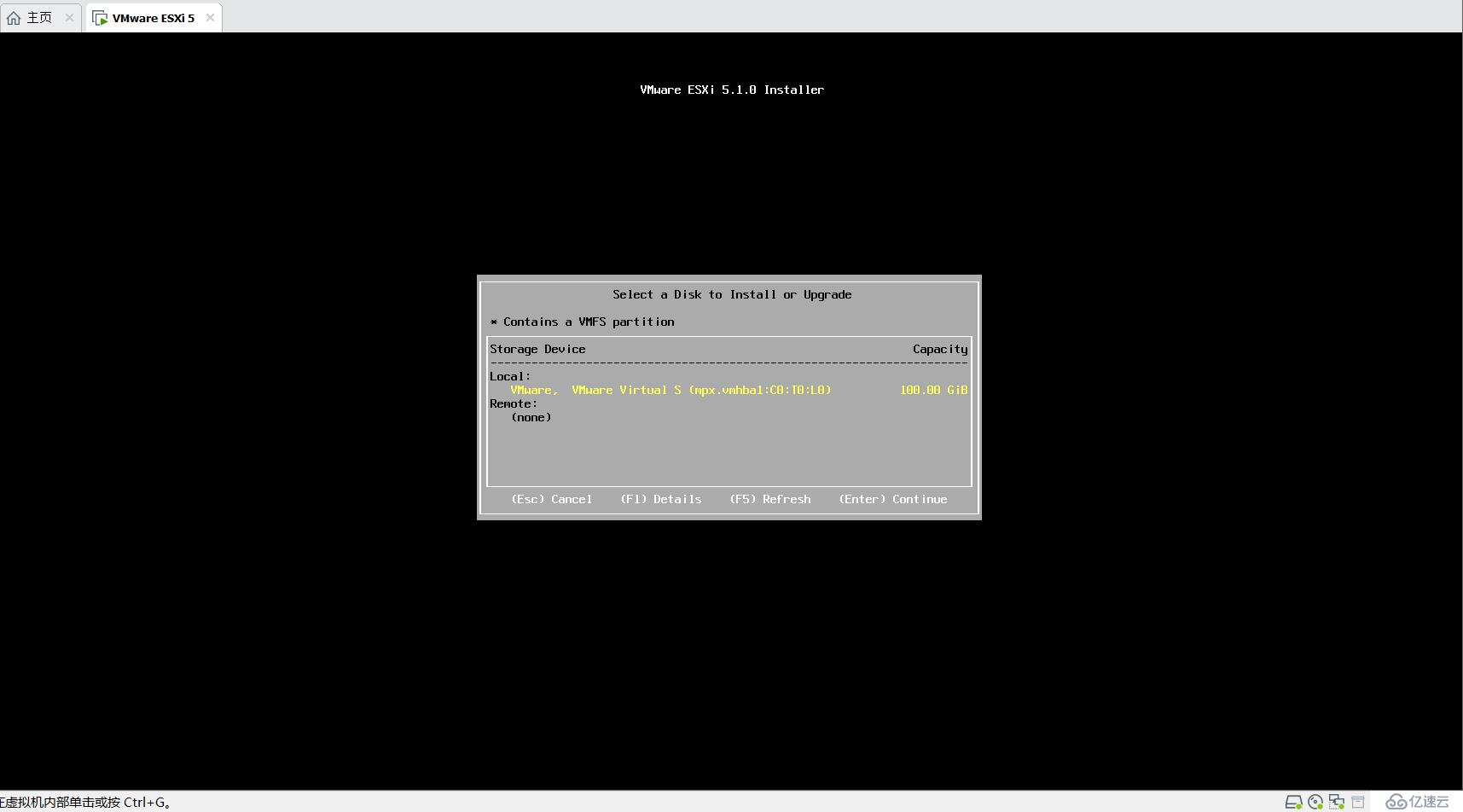This screenshot has height=812, width=1463.
Task: Click the VMware ESXi 5.1.0 Installer heading
Action: [732, 90]
